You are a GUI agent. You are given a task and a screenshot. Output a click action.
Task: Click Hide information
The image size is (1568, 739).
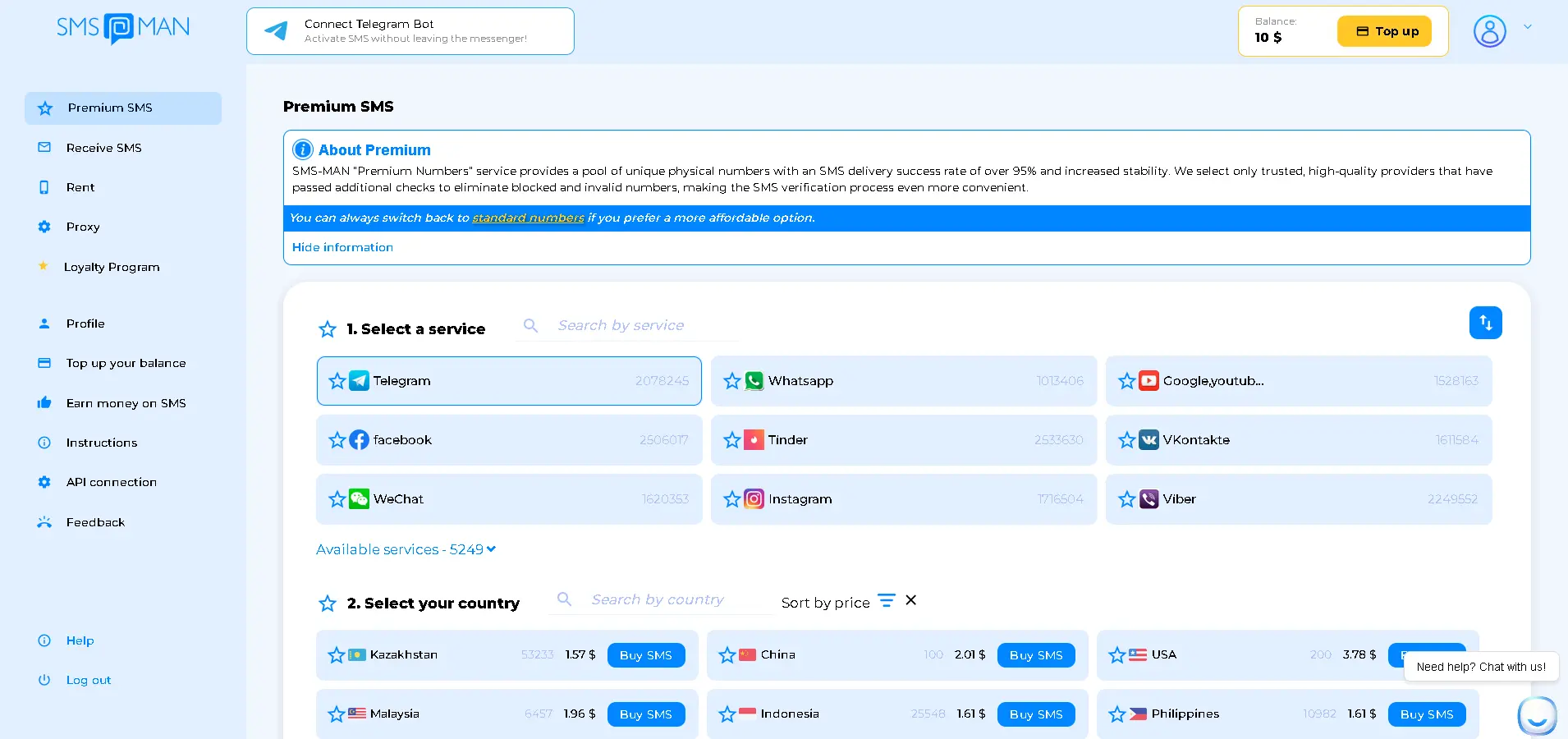click(x=342, y=247)
